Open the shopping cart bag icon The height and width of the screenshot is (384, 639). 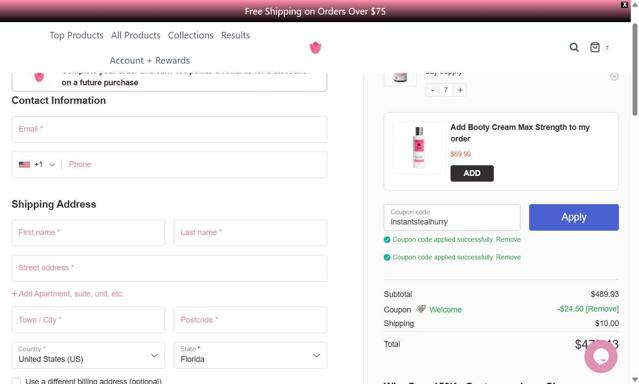coord(595,47)
